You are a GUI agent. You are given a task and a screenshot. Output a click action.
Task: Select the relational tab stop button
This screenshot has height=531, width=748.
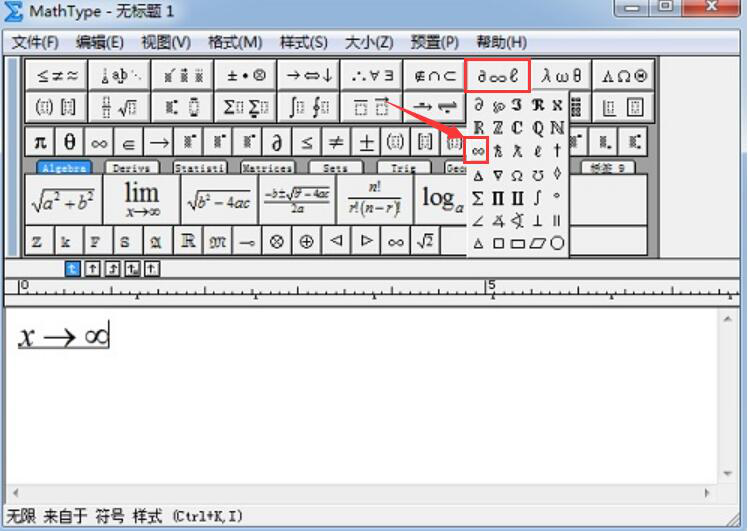coord(132,269)
